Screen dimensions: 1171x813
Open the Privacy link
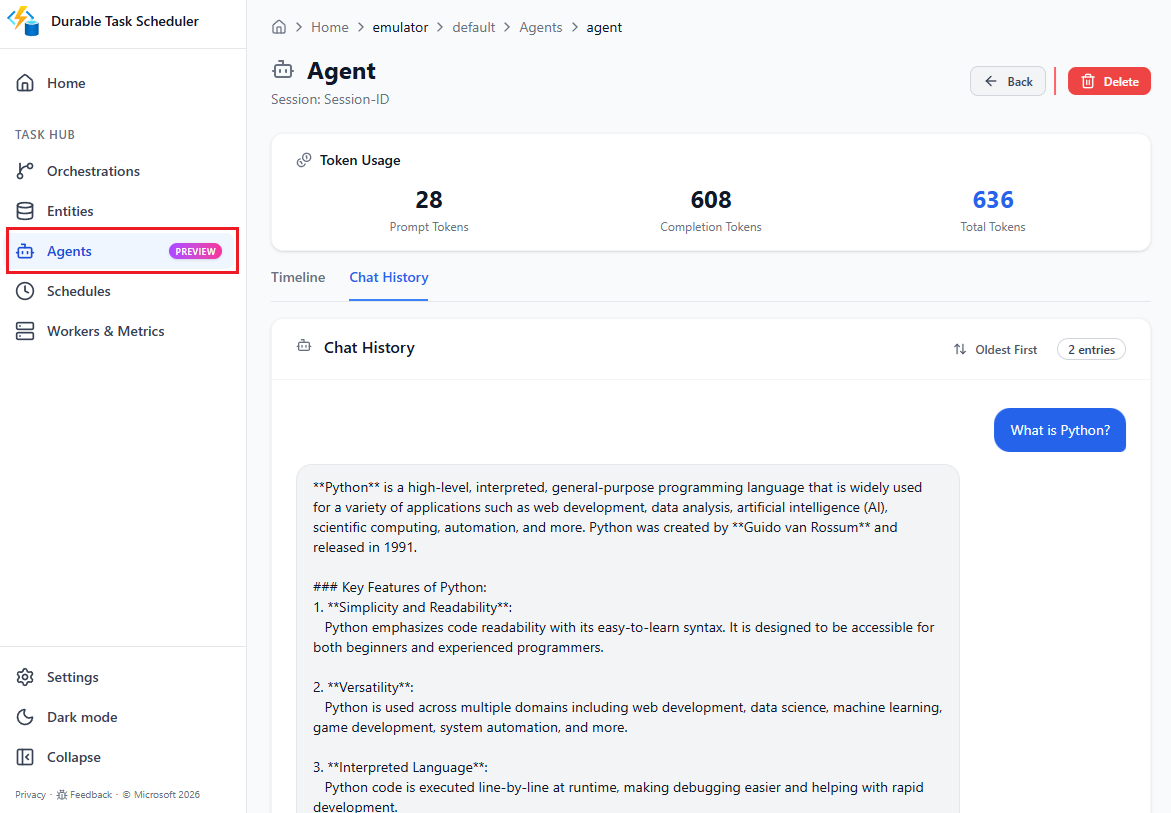[x=31, y=794]
